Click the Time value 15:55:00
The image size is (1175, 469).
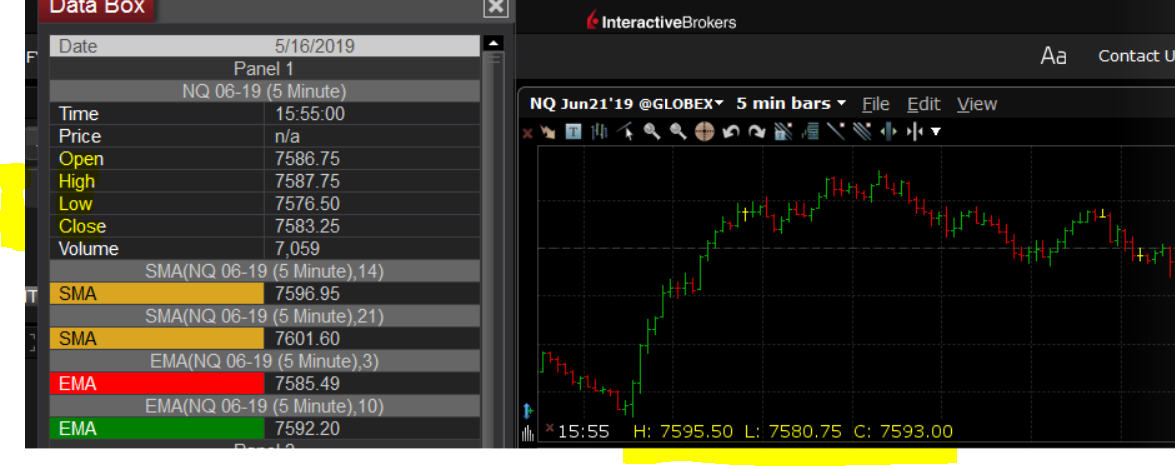pyautogui.click(x=309, y=114)
